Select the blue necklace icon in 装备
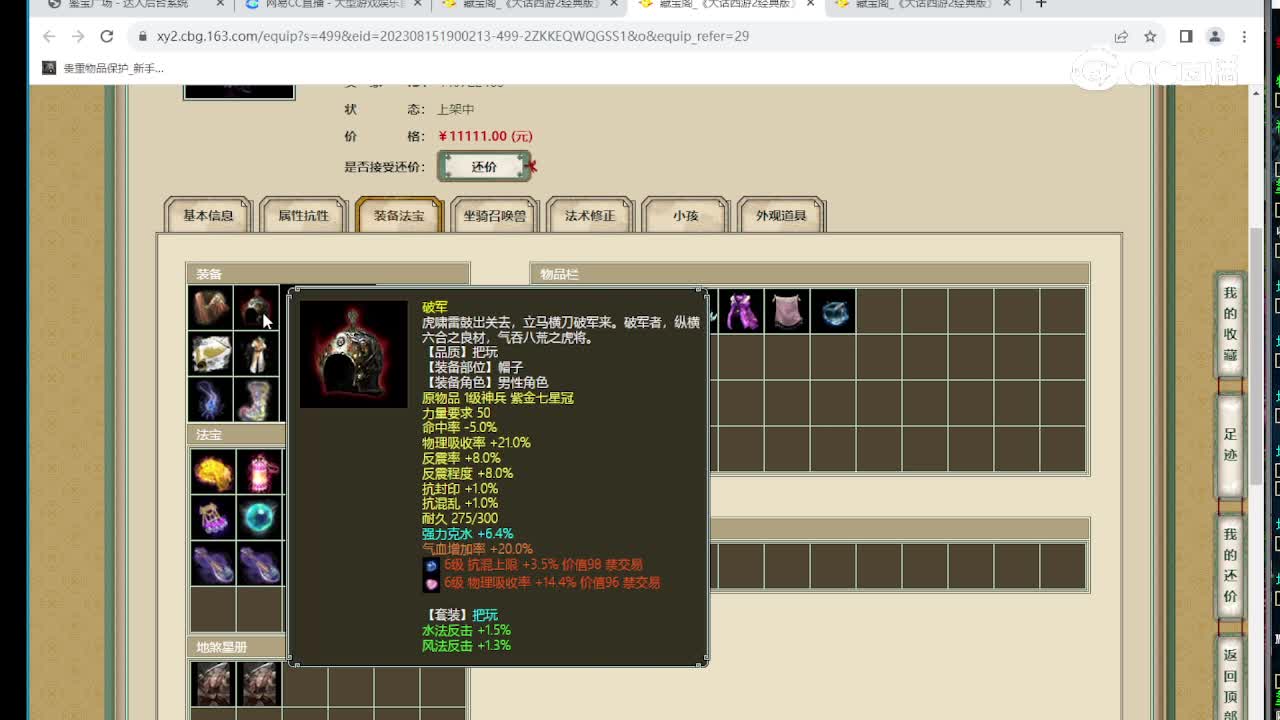Viewport: 1280px width, 720px height. point(211,400)
